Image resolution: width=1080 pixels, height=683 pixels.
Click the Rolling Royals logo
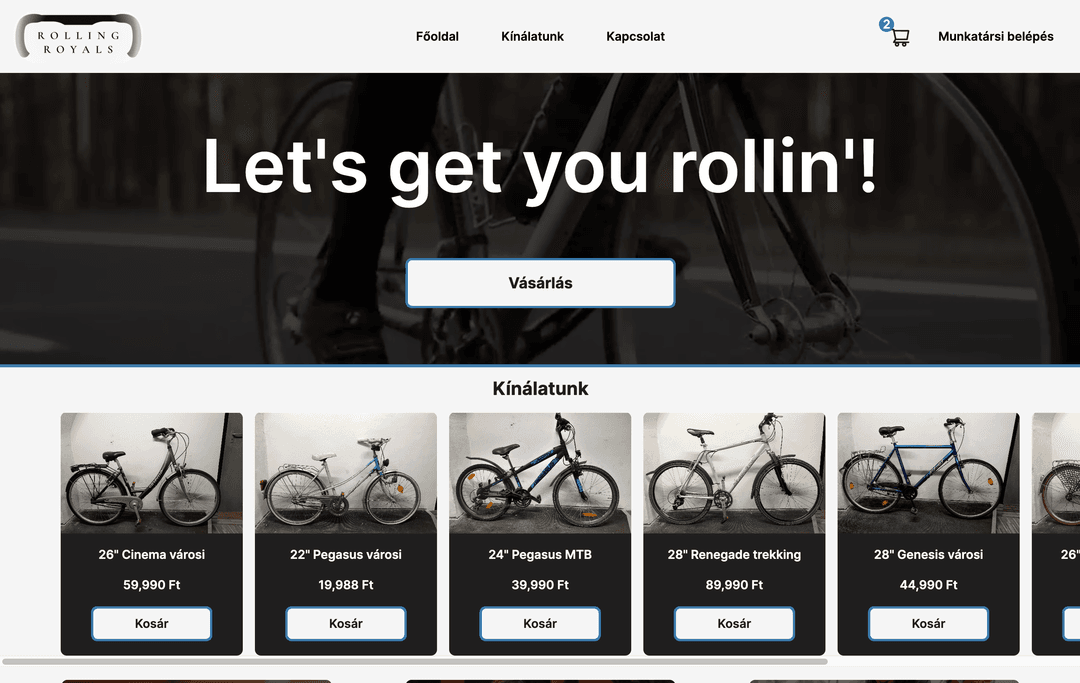(79, 36)
